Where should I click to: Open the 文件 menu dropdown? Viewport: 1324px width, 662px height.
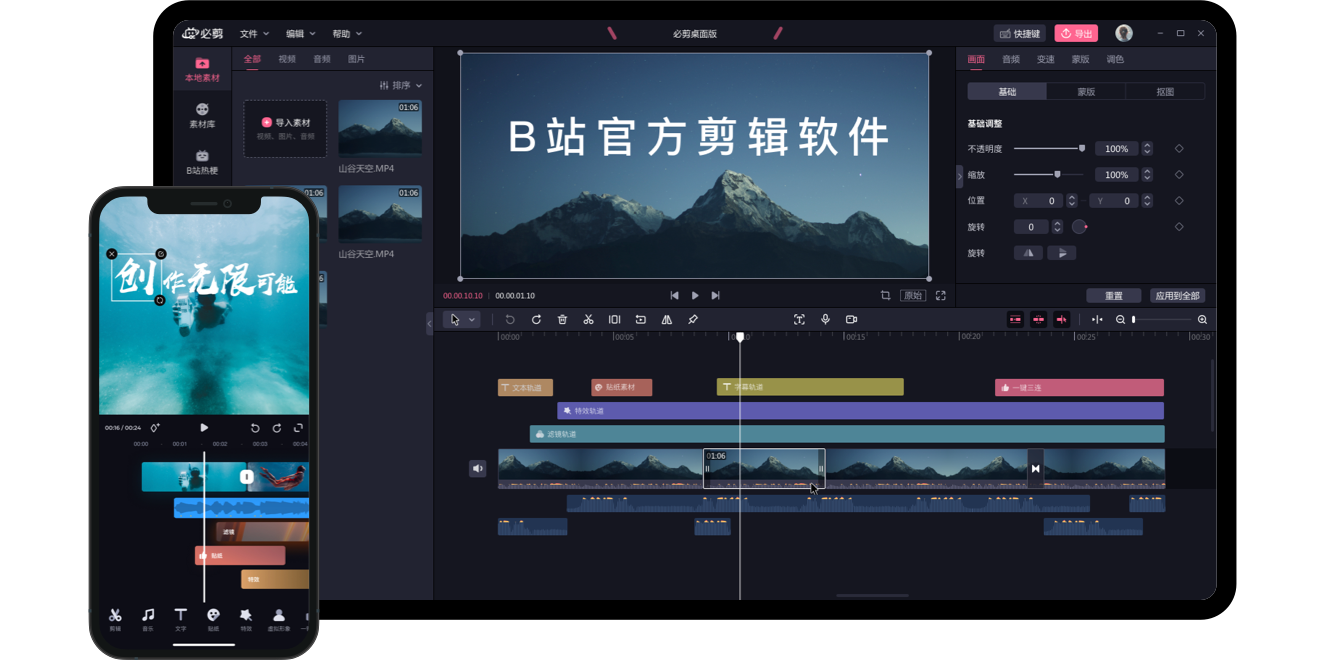(x=253, y=34)
